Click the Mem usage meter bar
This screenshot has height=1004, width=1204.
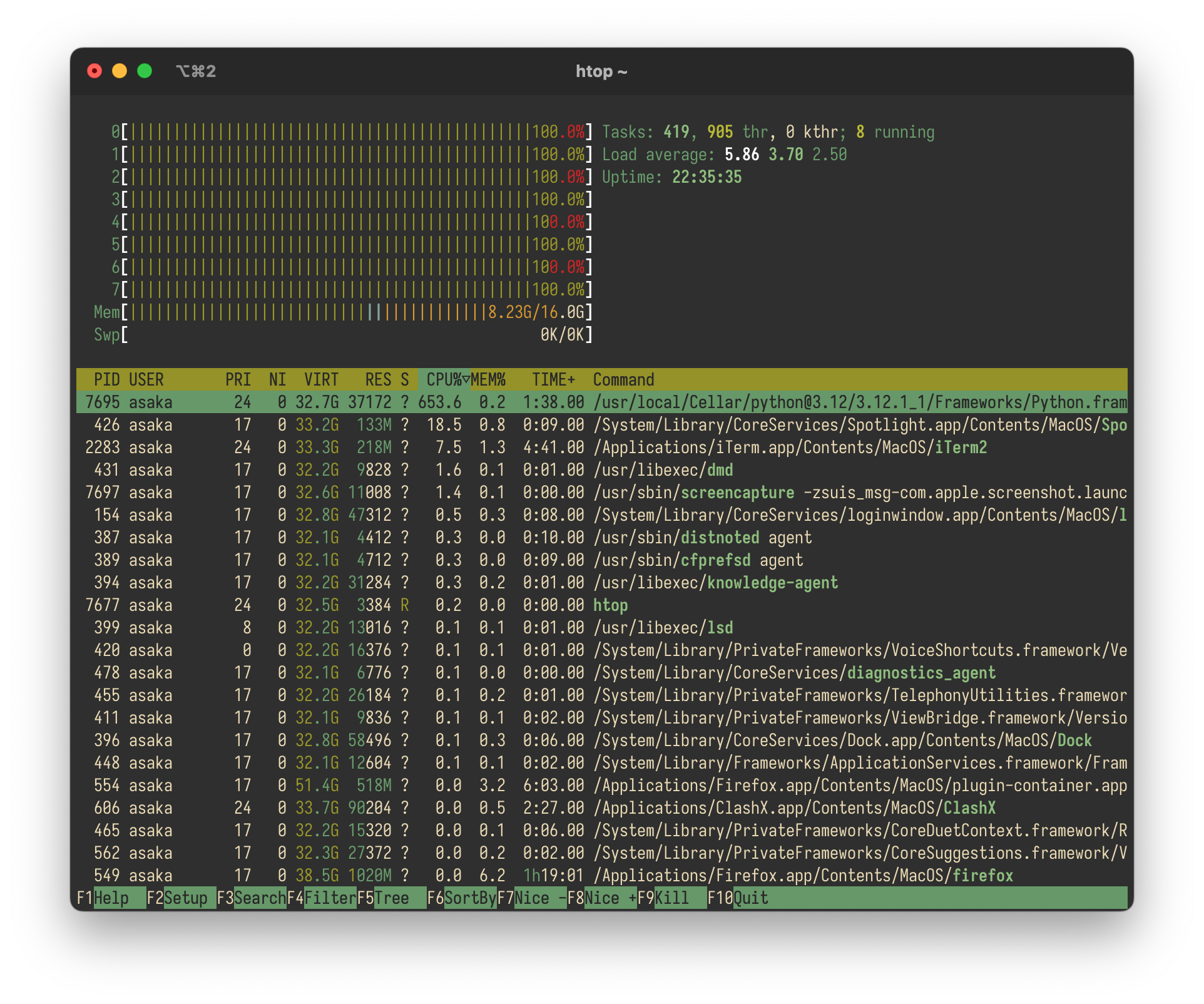tap(357, 312)
